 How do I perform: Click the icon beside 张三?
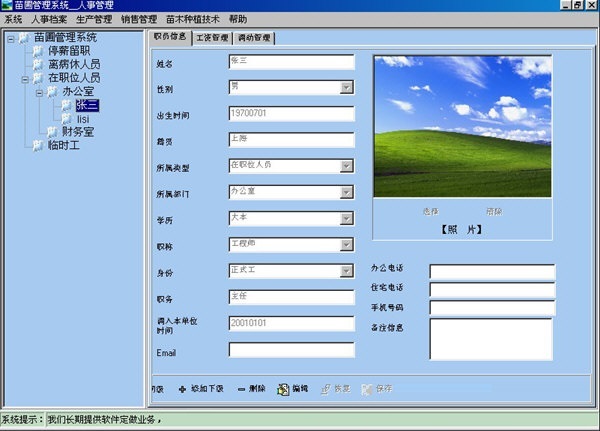click(66, 105)
